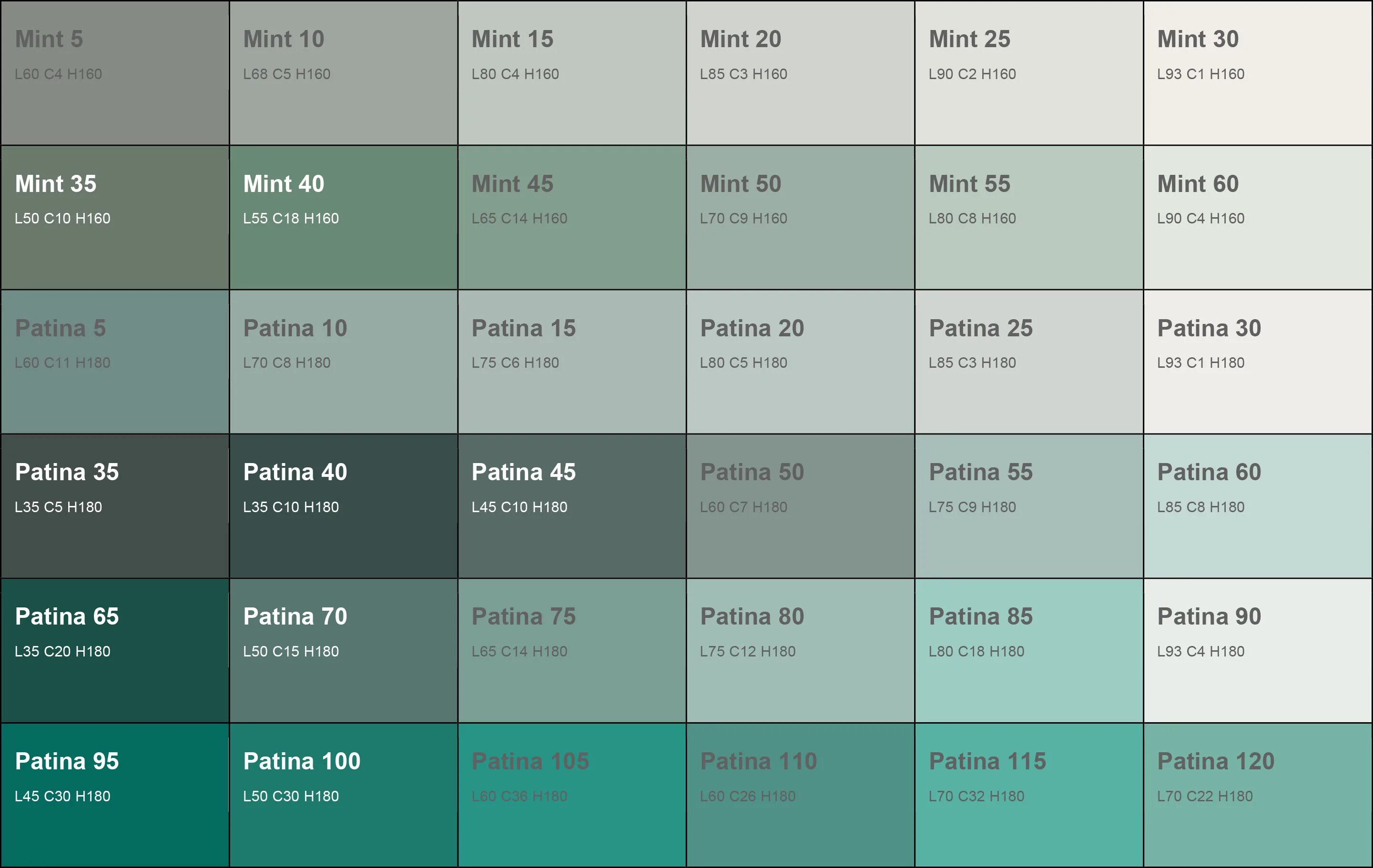Select the Patina 5 swatch
The height and width of the screenshot is (868, 1373).
[x=114, y=361]
